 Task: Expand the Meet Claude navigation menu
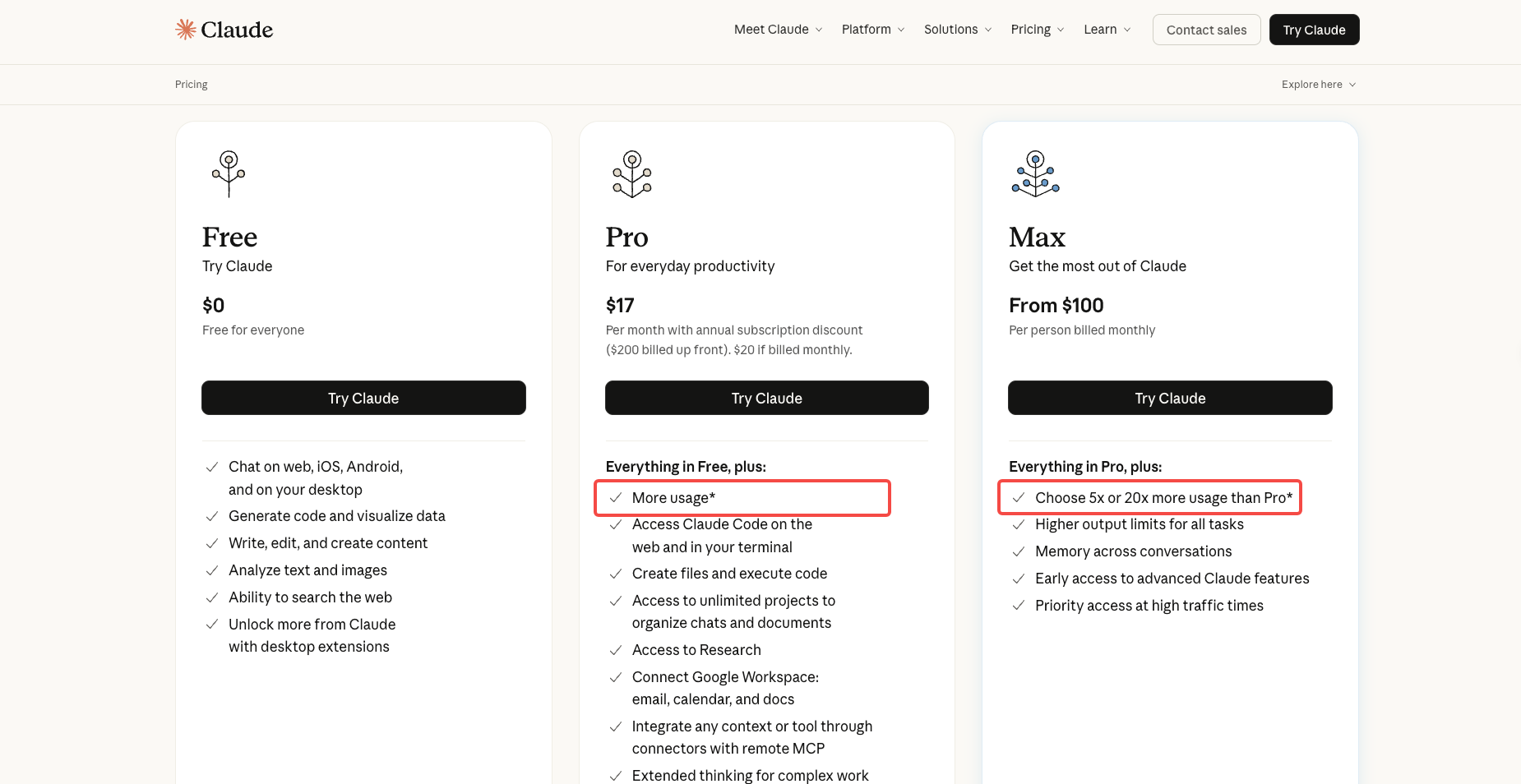click(778, 30)
